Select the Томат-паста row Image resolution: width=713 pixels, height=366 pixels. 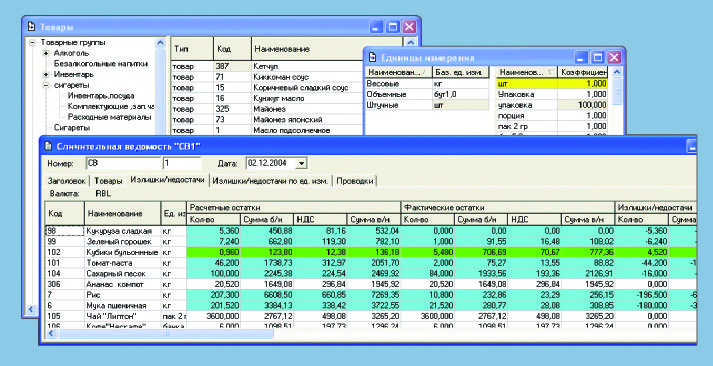coord(371,263)
